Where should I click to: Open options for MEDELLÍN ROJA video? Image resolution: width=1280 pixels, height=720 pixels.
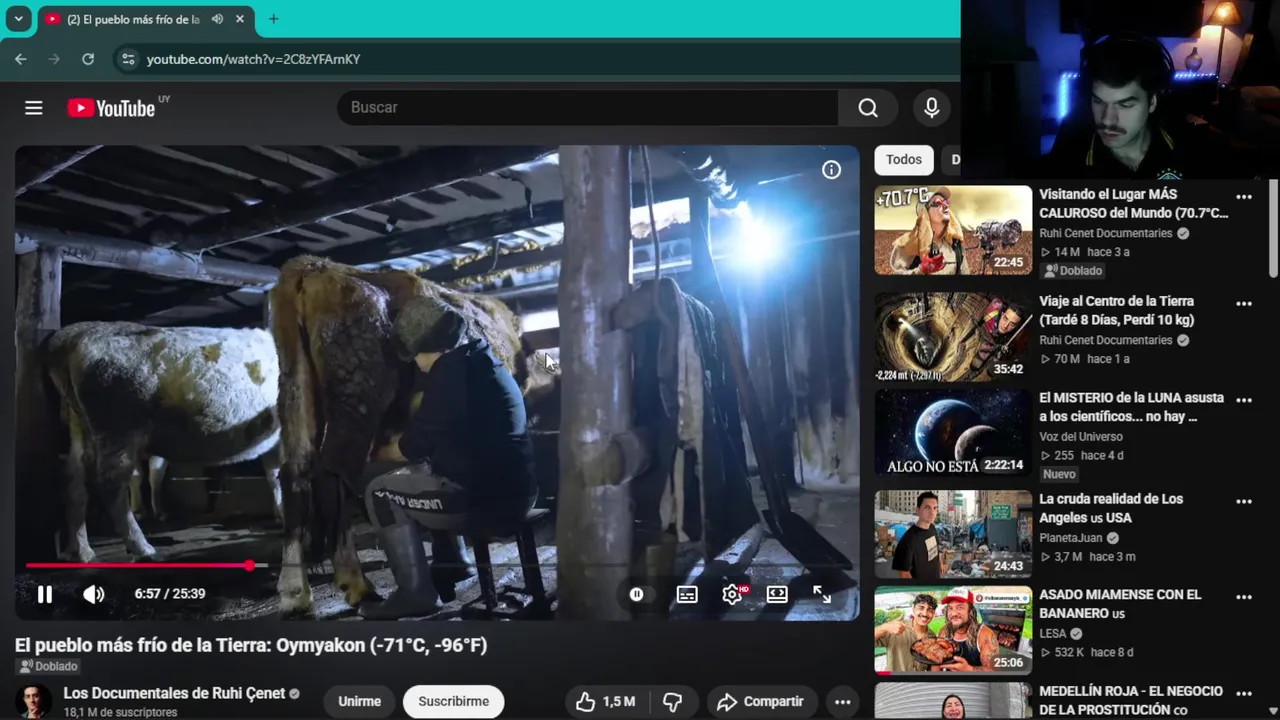[x=1244, y=693]
